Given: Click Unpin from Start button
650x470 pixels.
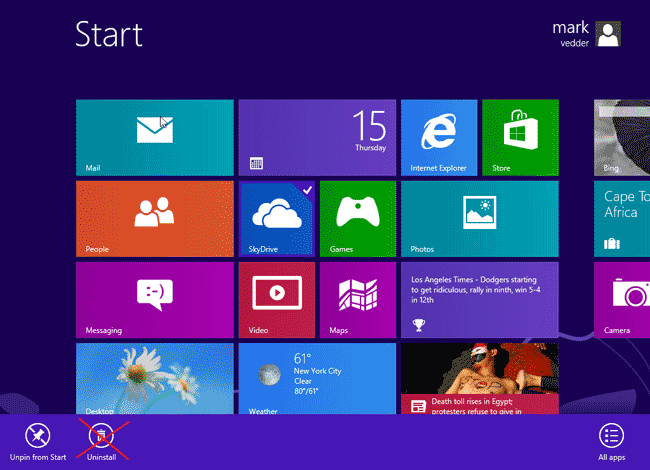Looking at the screenshot, I should click(x=37, y=441).
